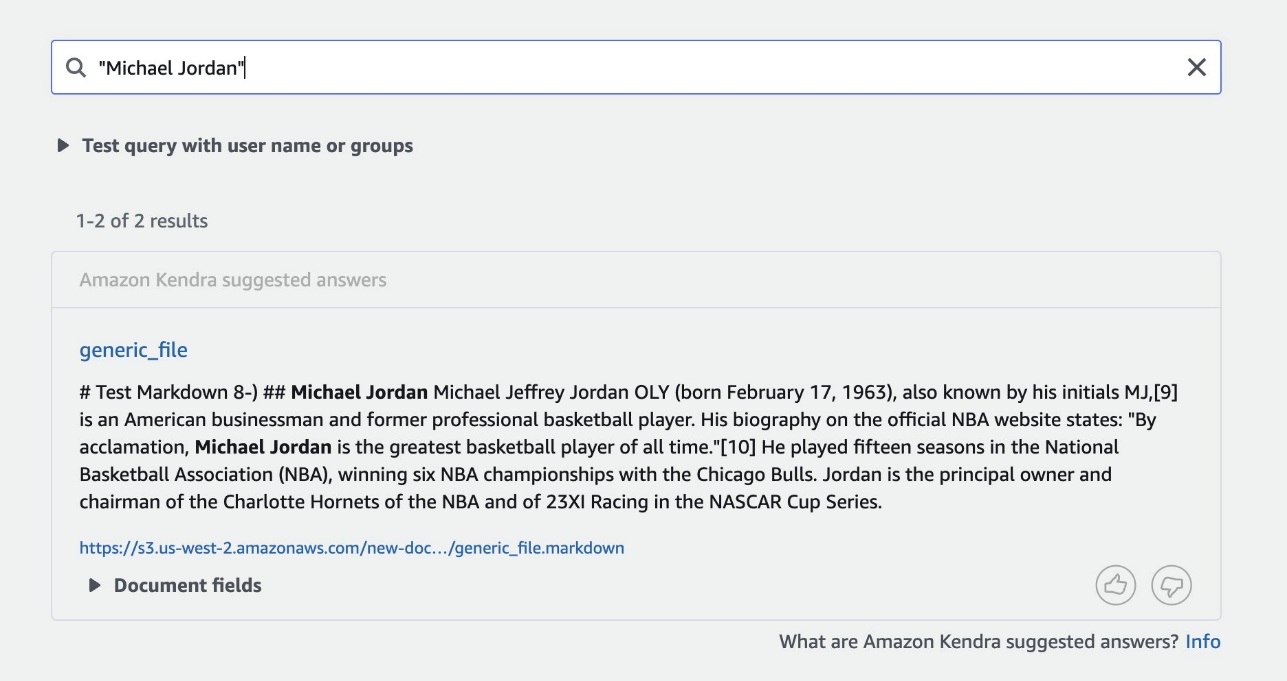
Task: Click the "Amazon Kendra suggested answers" header text
Action: [x=233, y=280]
